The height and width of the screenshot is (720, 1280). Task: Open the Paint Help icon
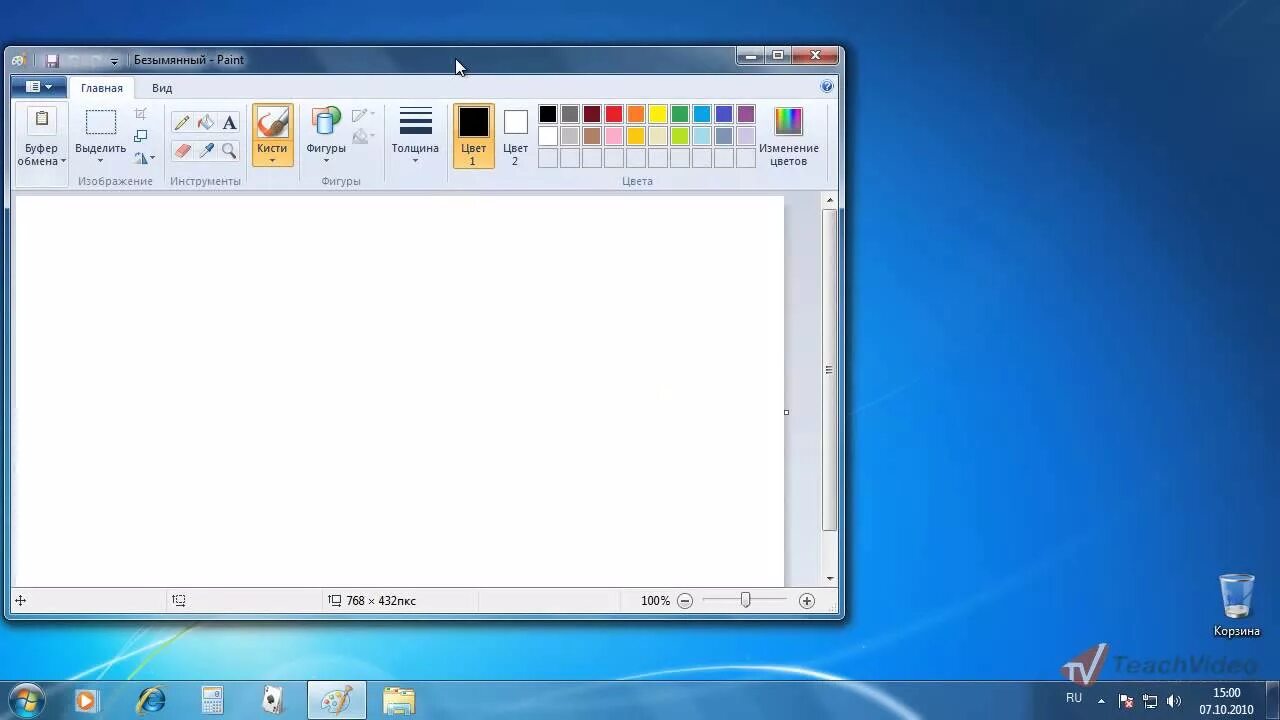[x=827, y=87]
